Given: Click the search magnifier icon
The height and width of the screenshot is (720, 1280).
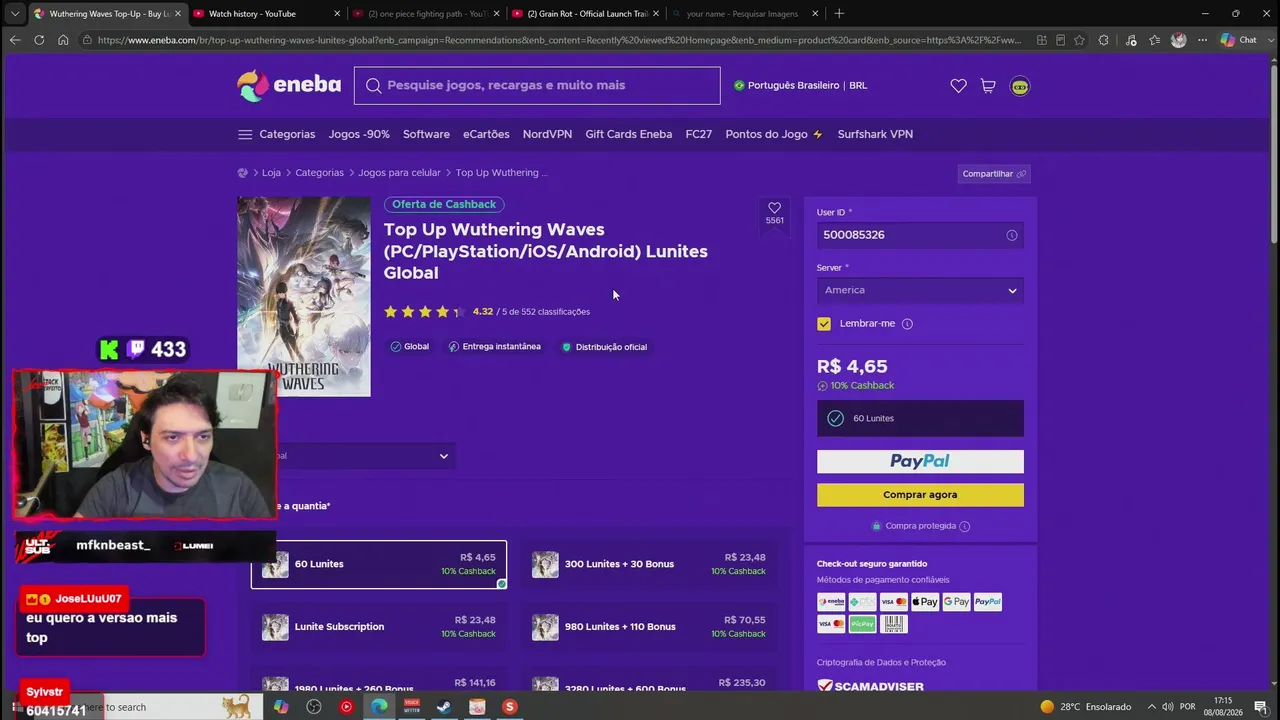Looking at the screenshot, I should click(374, 86).
